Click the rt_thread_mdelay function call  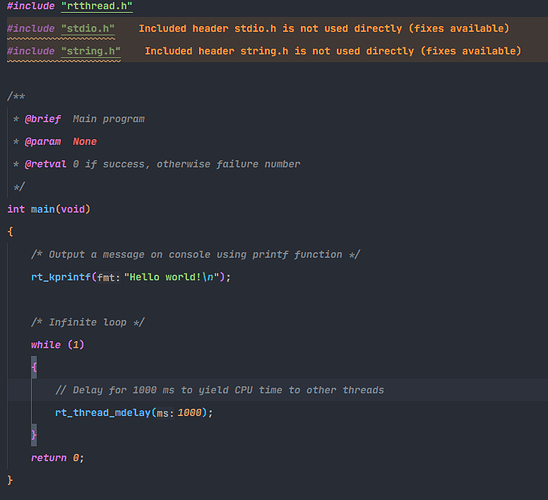(x=103, y=413)
